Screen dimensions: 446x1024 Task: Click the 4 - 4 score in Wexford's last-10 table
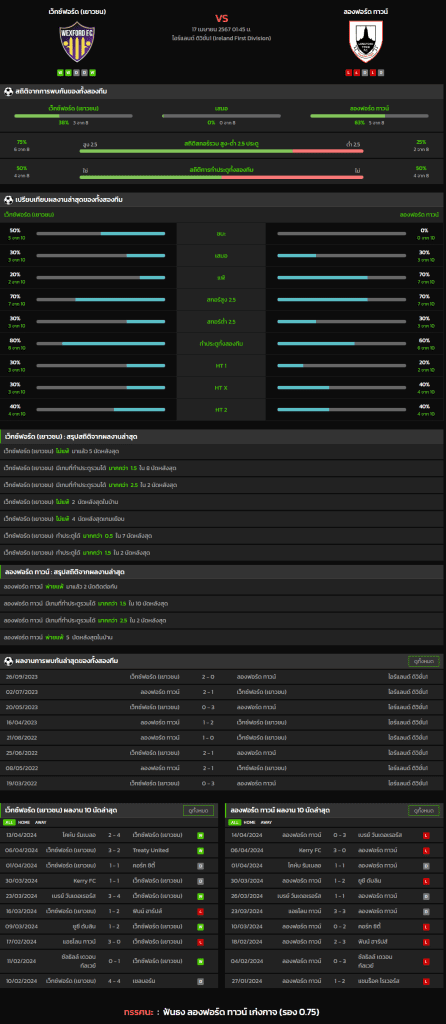point(114,981)
